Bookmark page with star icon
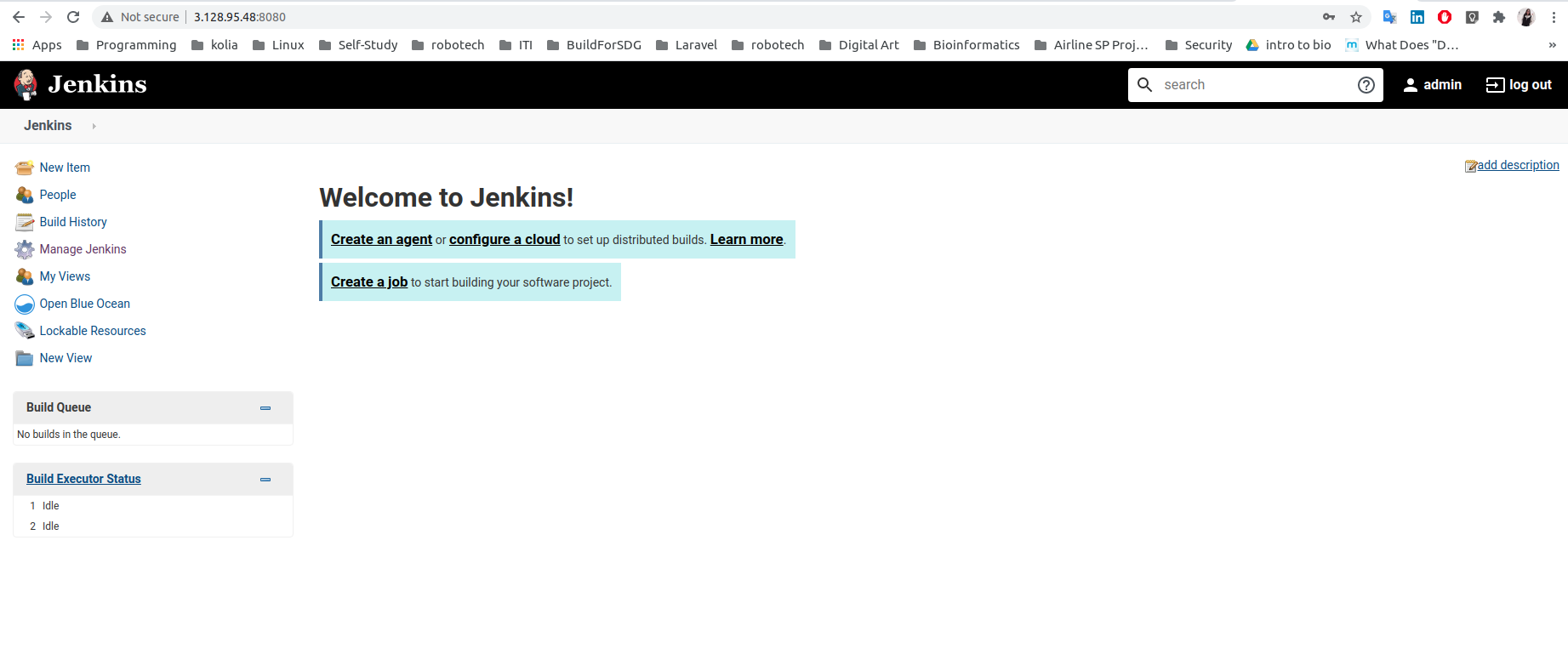 [x=1356, y=17]
